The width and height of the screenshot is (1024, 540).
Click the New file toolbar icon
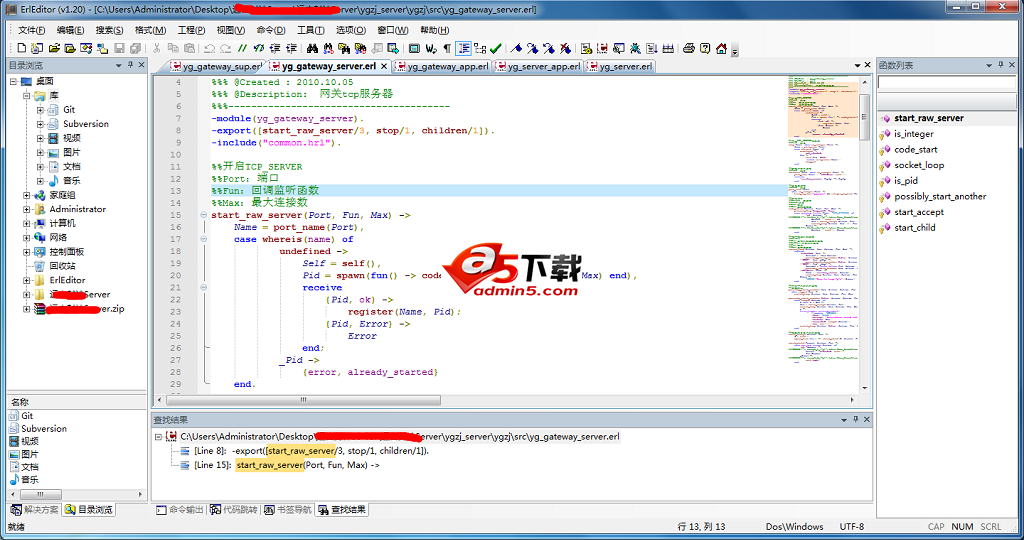(x=21, y=48)
